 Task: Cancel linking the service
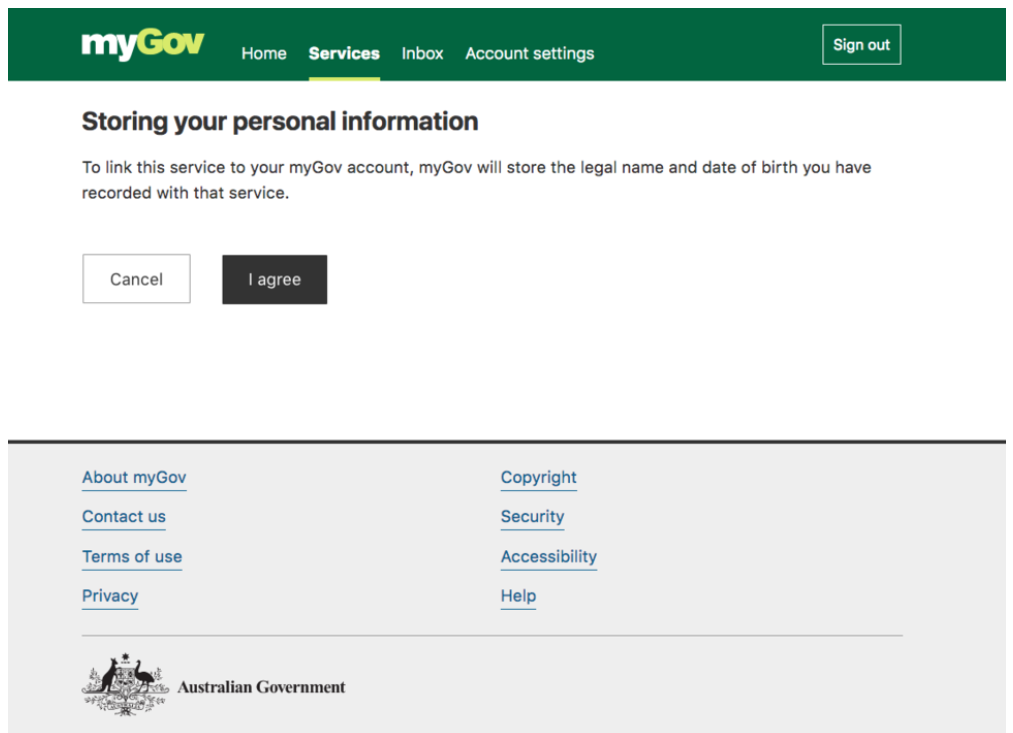pyautogui.click(x=136, y=279)
